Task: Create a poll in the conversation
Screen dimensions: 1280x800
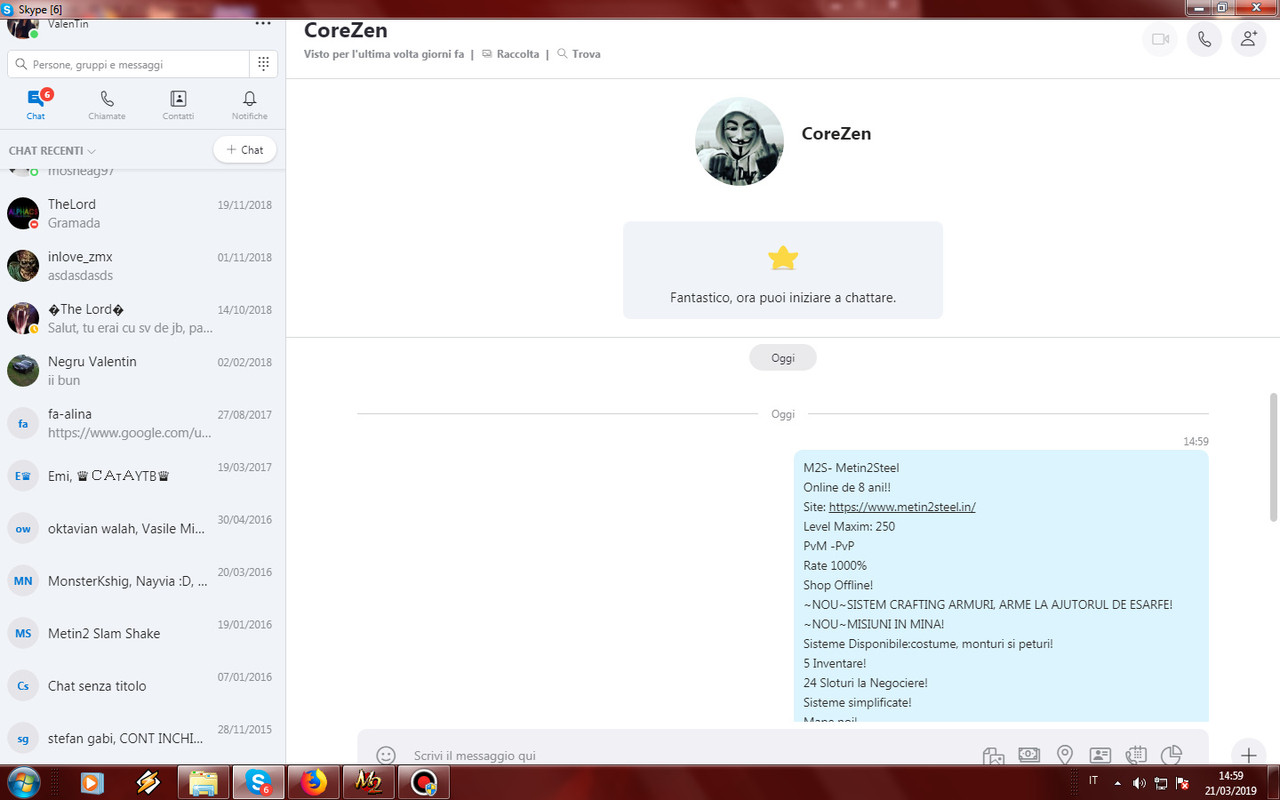Action: click(x=1171, y=756)
